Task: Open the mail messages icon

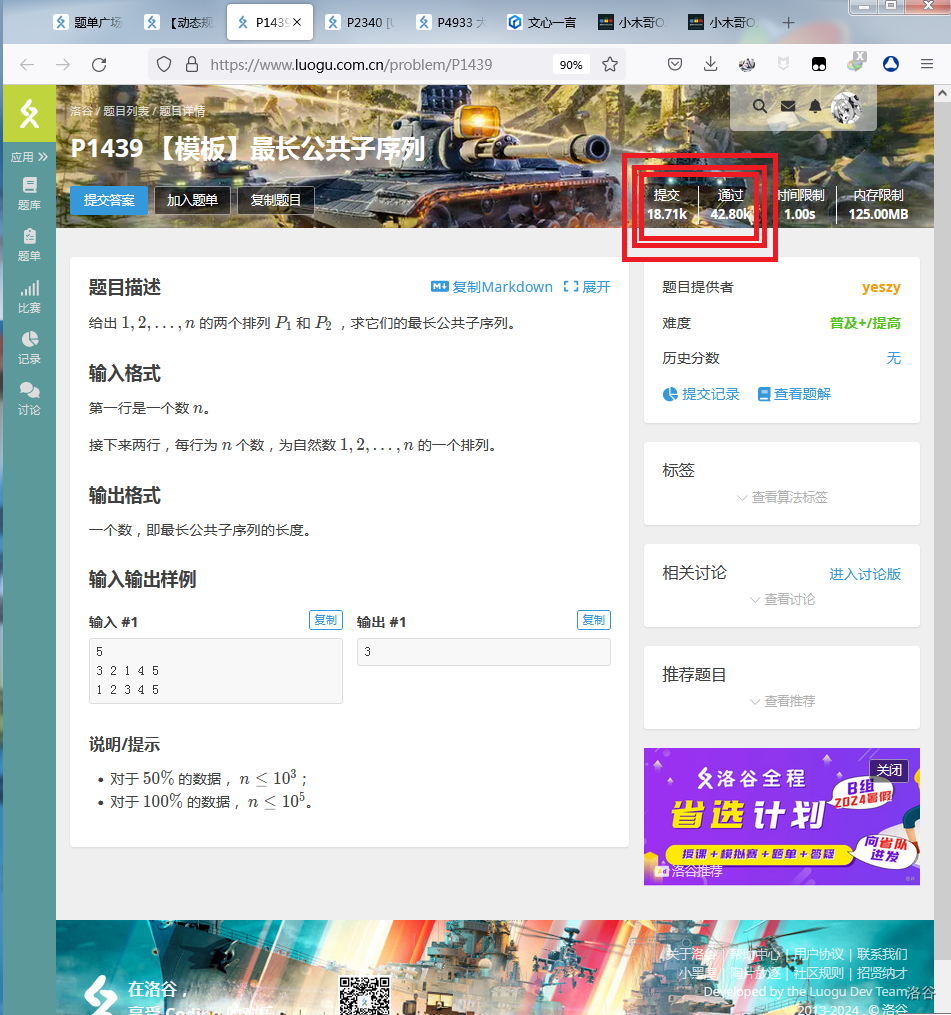Action: click(788, 106)
